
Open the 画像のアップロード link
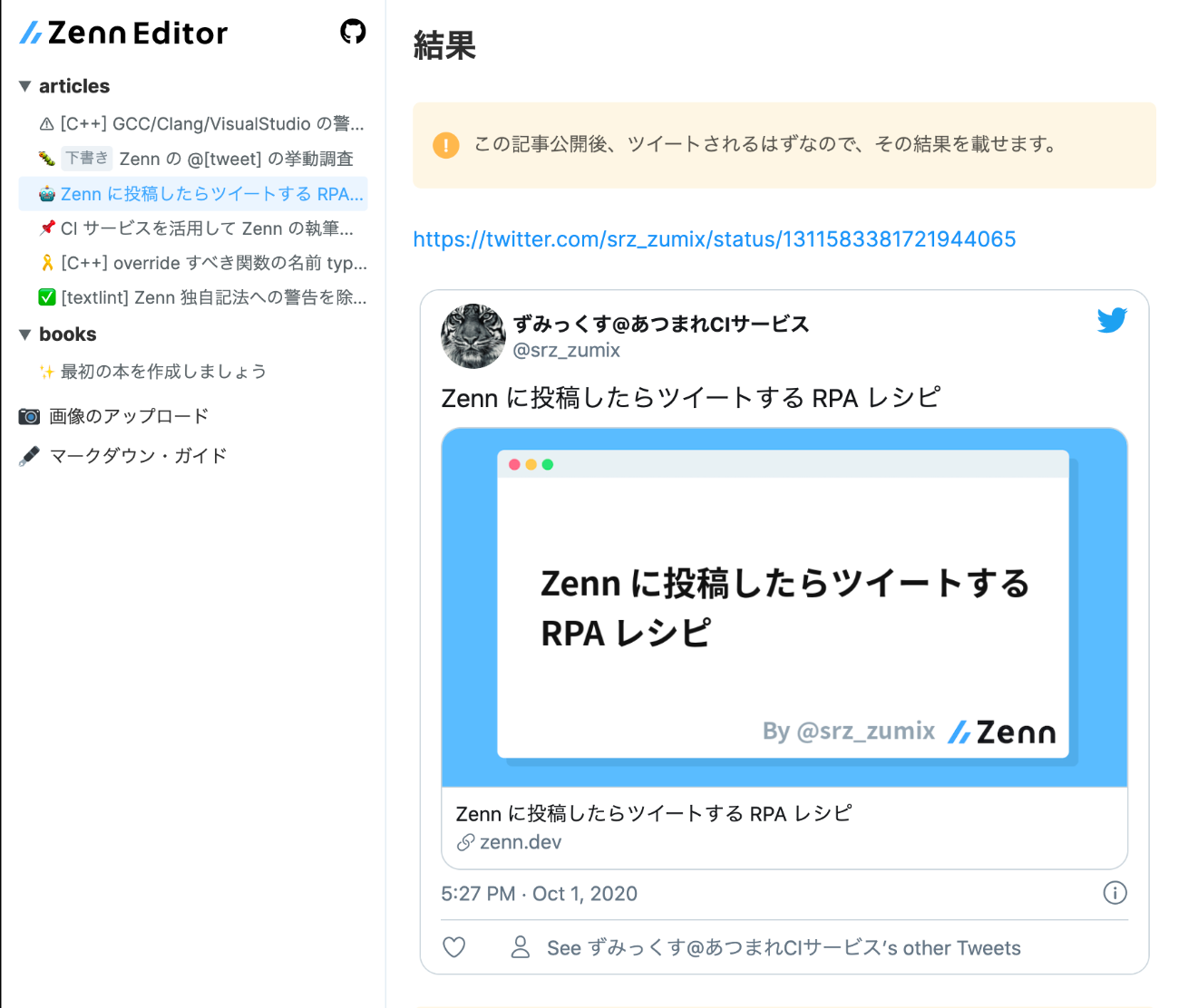pos(129,416)
